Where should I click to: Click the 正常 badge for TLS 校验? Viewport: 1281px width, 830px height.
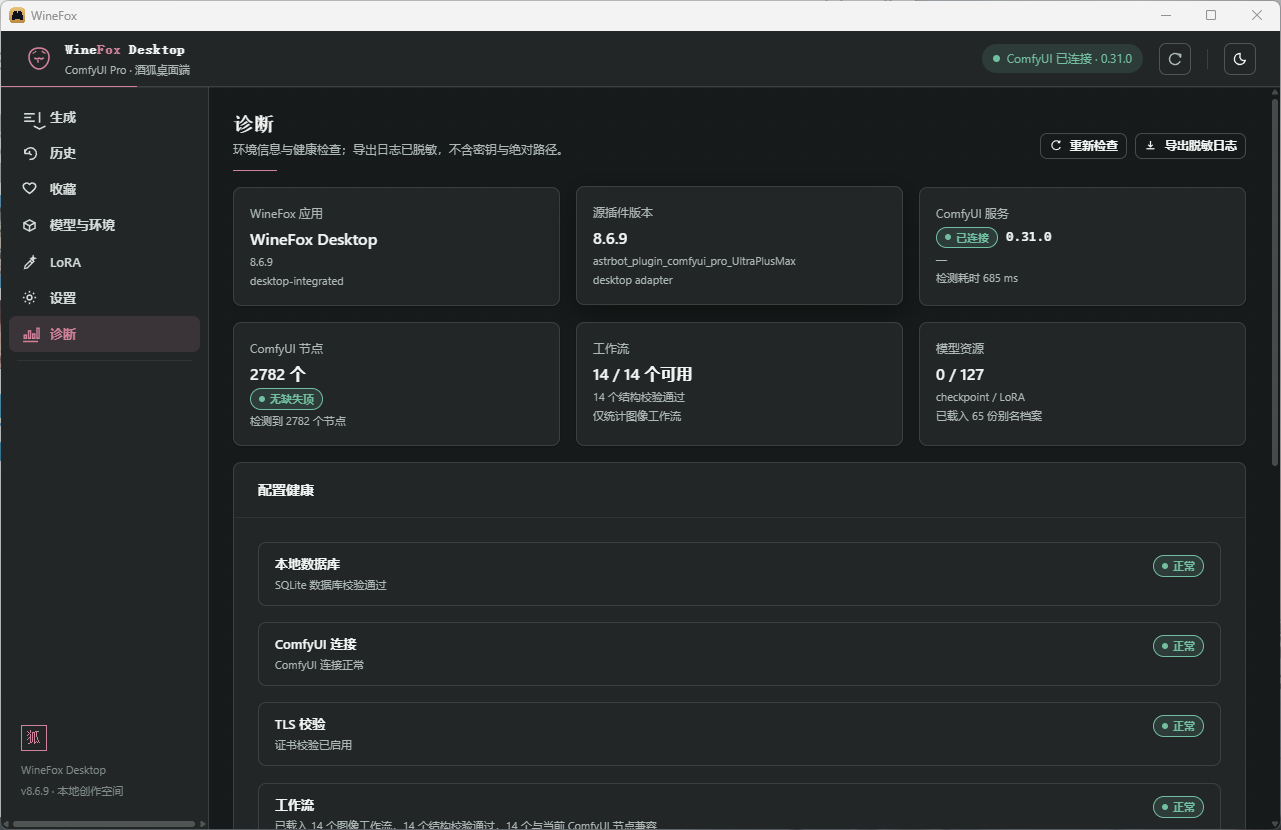[x=1178, y=726]
